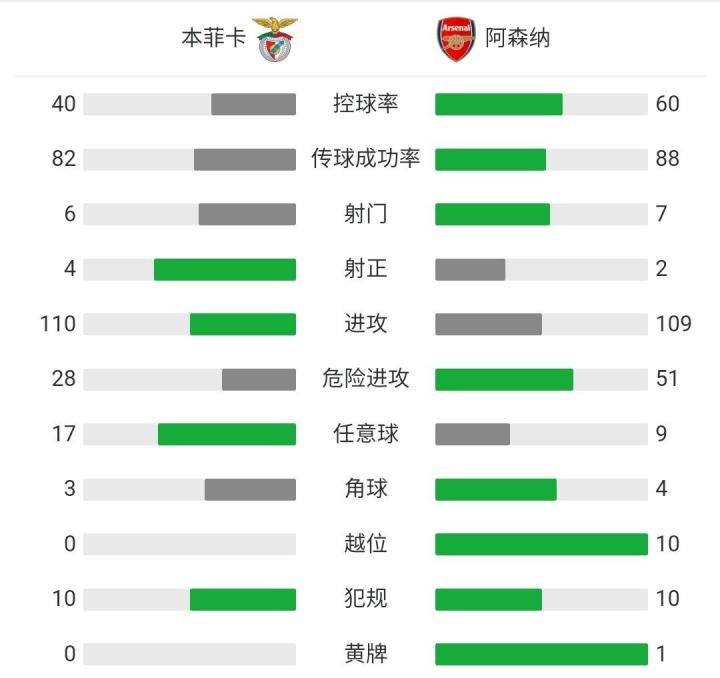Click the Arsenal club crest
Screen dimensions: 720x678
pos(456,40)
